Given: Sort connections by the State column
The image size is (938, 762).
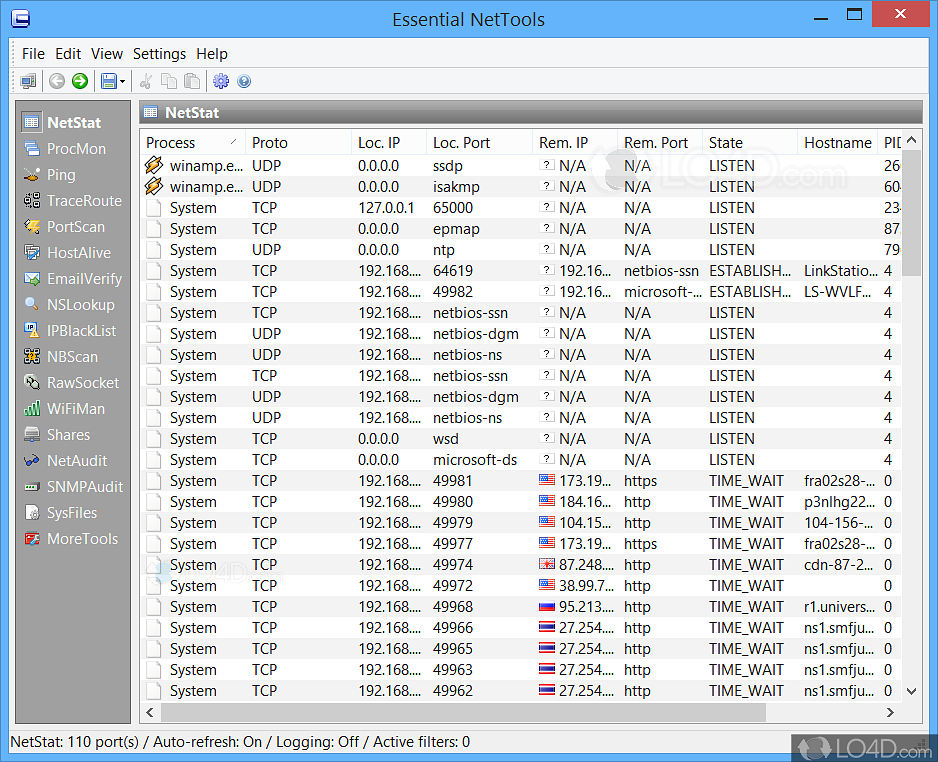Looking at the screenshot, I should click(725, 142).
